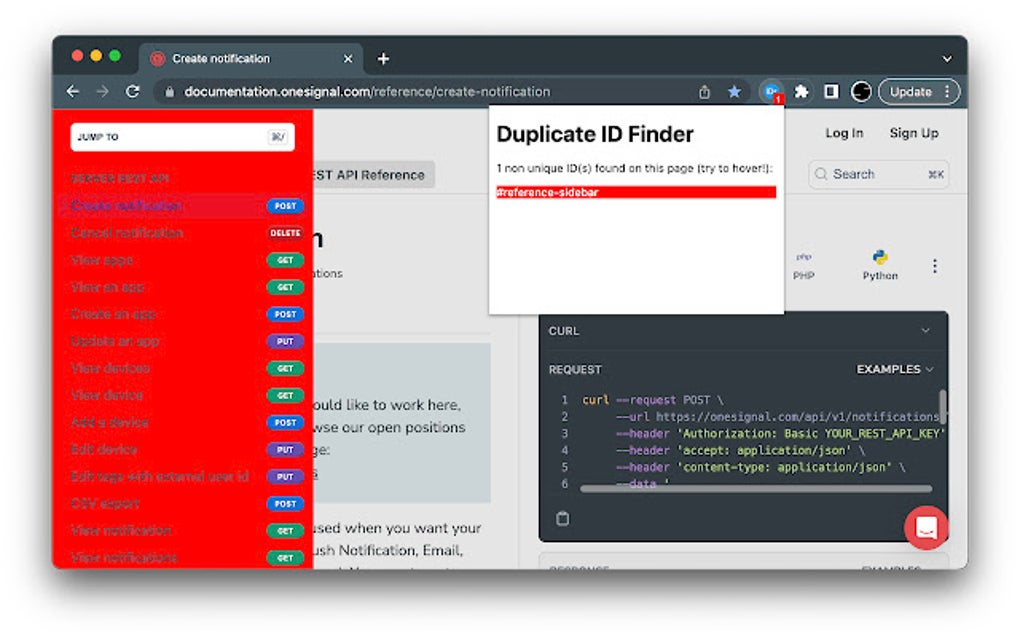
Task: Click the code block vertical scrollbar
Action: pyautogui.click(x=943, y=405)
